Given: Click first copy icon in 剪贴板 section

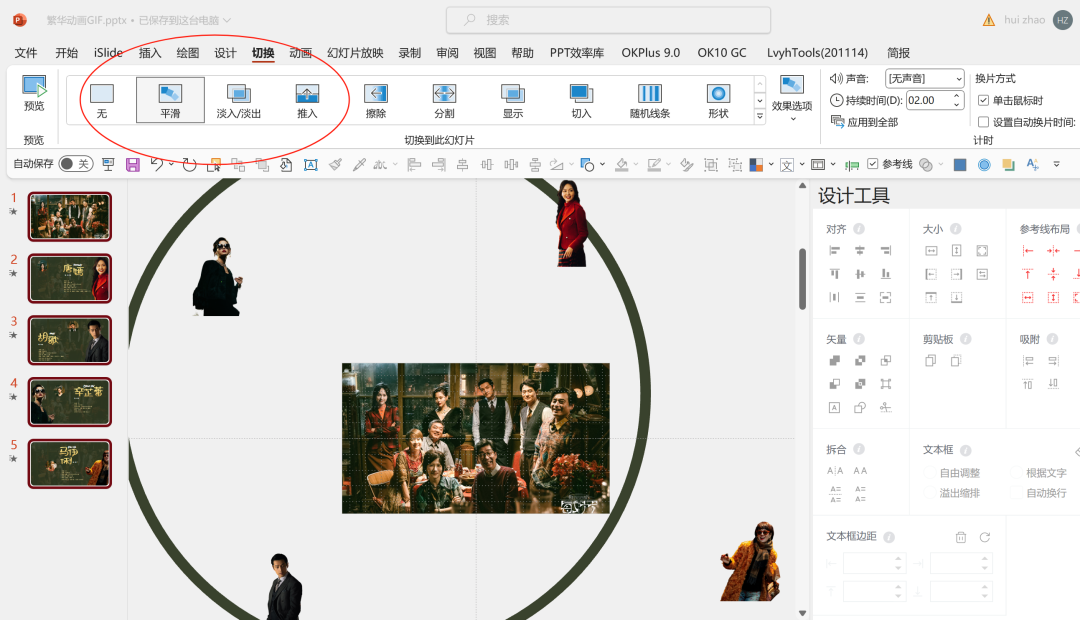Looking at the screenshot, I should (931, 360).
